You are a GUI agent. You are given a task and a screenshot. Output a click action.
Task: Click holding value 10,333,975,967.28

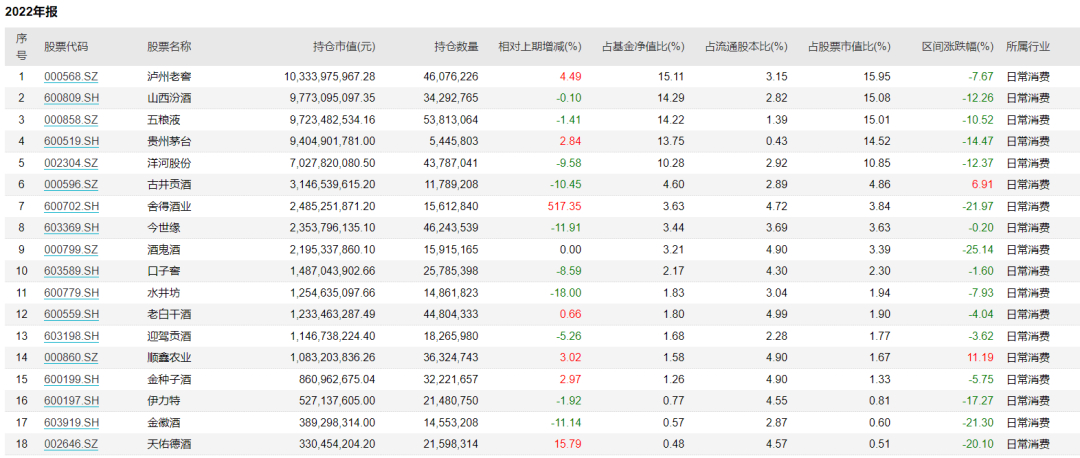click(x=329, y=76)
